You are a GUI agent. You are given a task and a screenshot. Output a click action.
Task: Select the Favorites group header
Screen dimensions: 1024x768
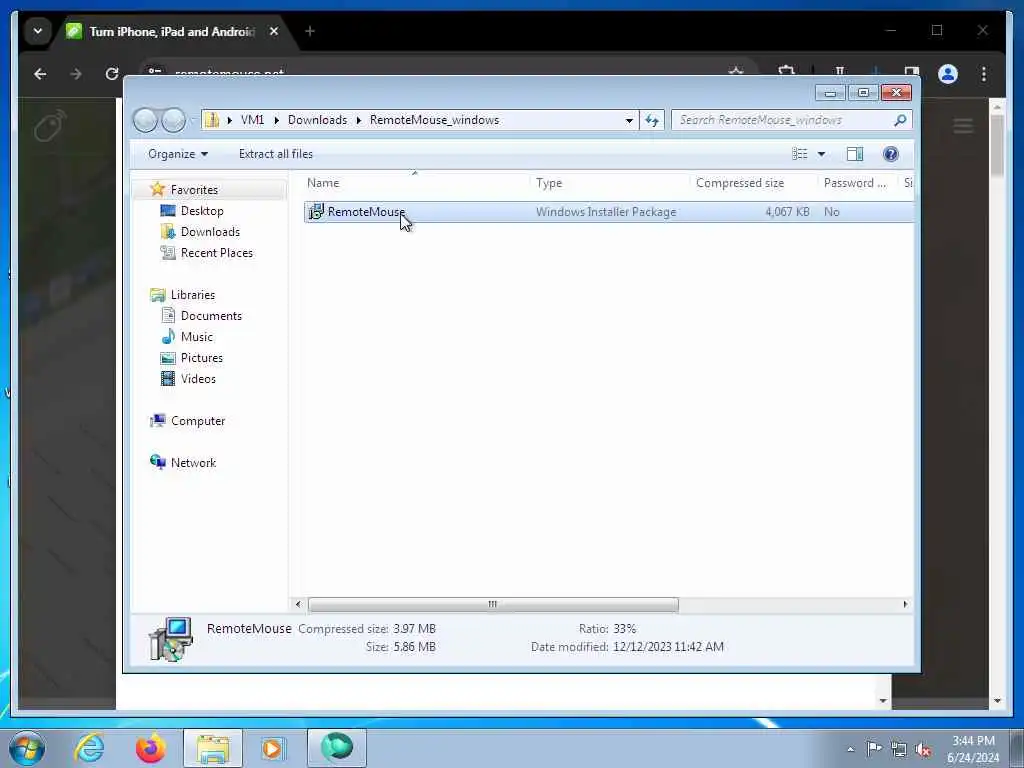[x=194, y=189]
